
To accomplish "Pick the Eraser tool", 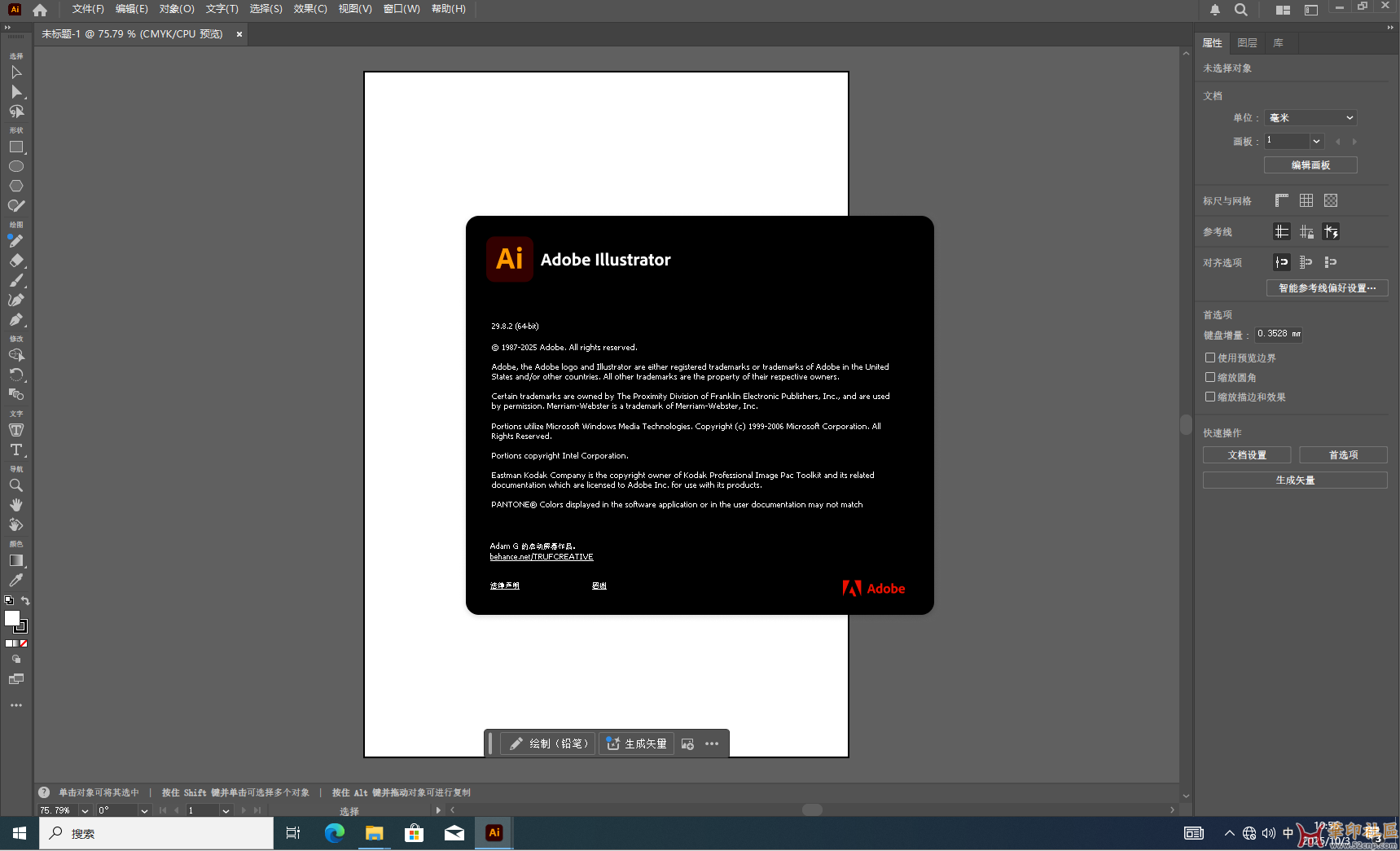I will (x=15, y=261).
